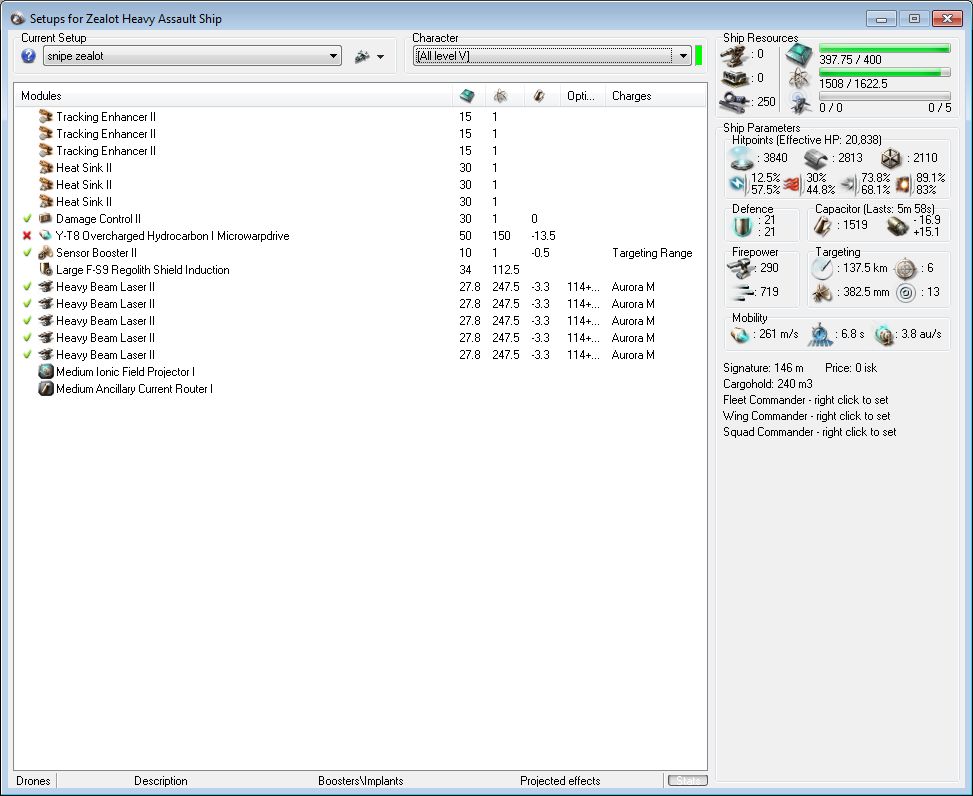Click the Targeting Range charge cell
973x796 pixels.
(x=652, y=253)
